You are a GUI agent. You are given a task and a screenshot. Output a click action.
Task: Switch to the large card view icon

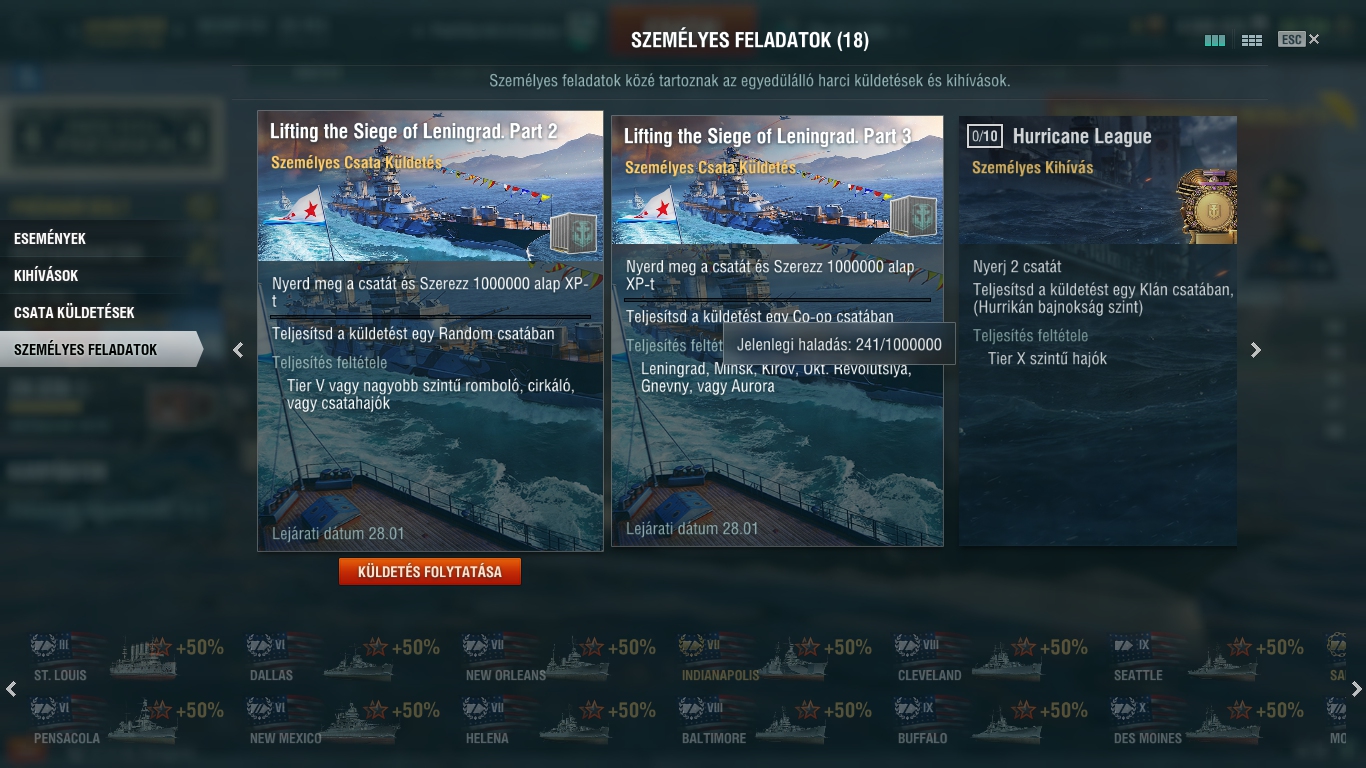(x=1215, y=41)
